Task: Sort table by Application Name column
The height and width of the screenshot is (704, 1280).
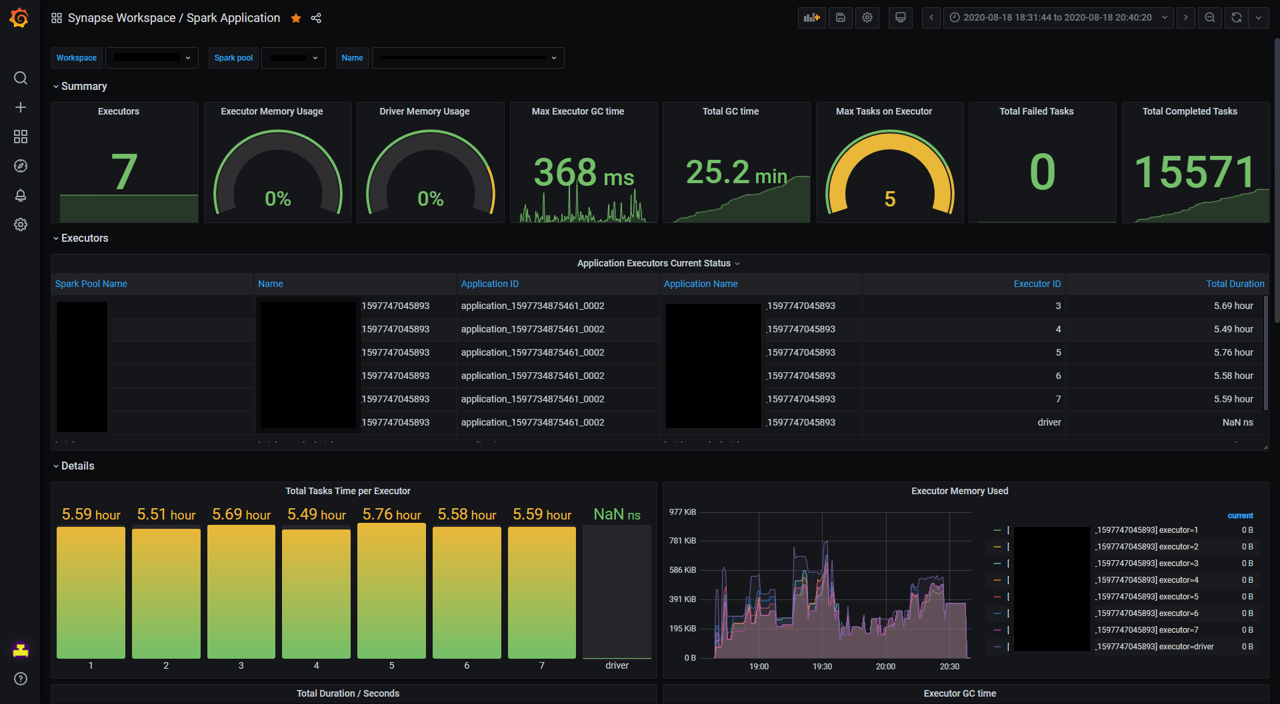Action: pyautogui.click(x=701, y=284)
